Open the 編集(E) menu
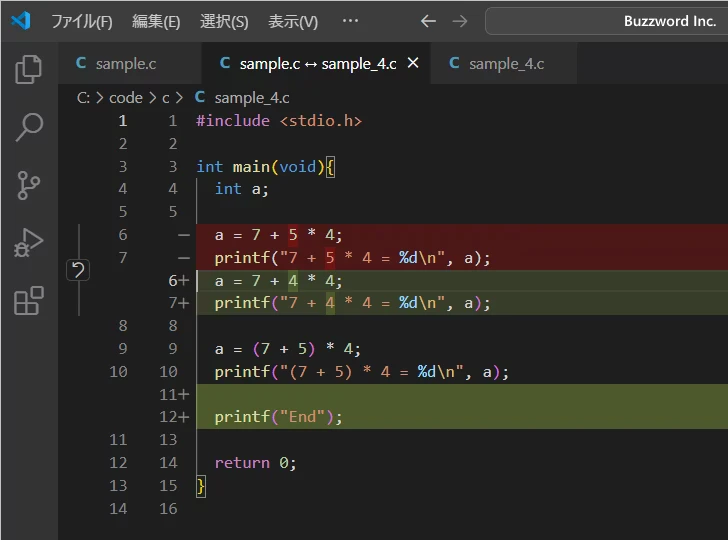This screenshot has height=540, width=728. pyautogui.click(x=156, y=21)
